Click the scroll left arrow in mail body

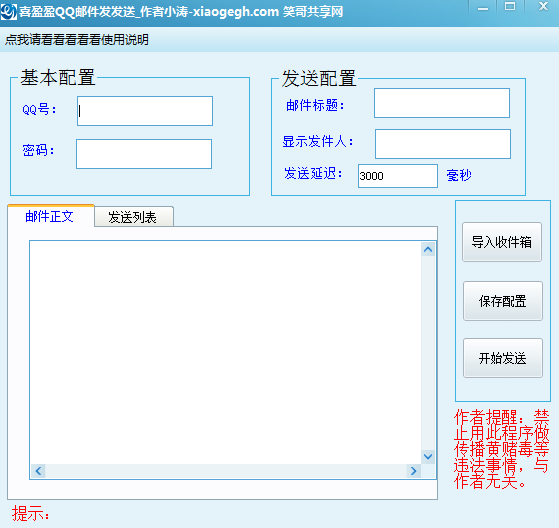39,471
